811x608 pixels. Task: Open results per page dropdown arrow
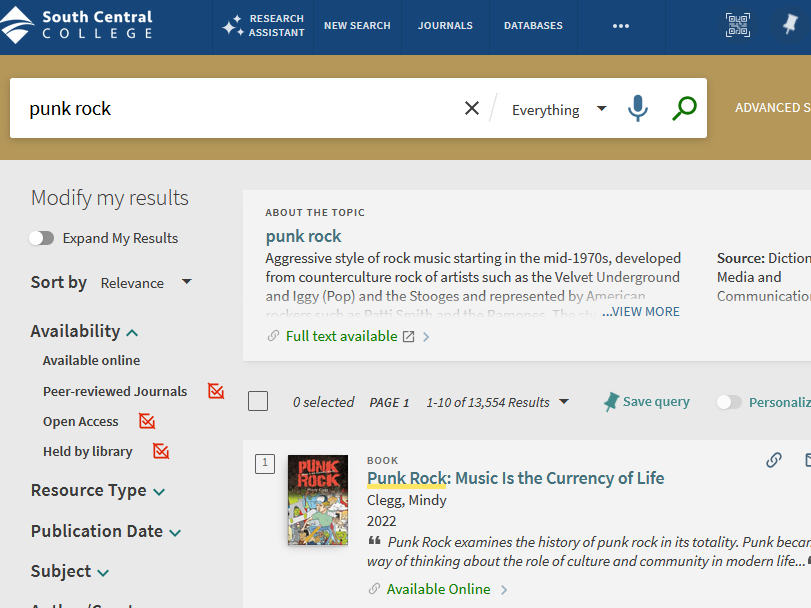click(x=564, y=402)
